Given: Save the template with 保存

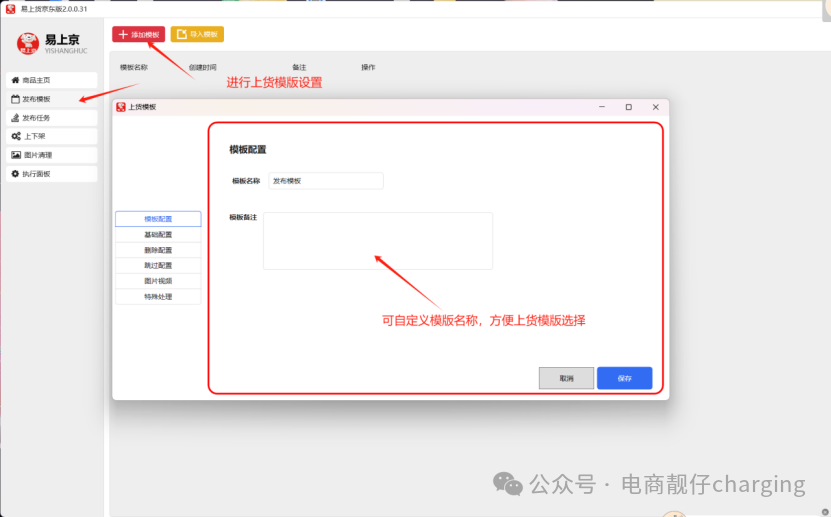Looking at the screenshot, I should click(x=624, y=378).
